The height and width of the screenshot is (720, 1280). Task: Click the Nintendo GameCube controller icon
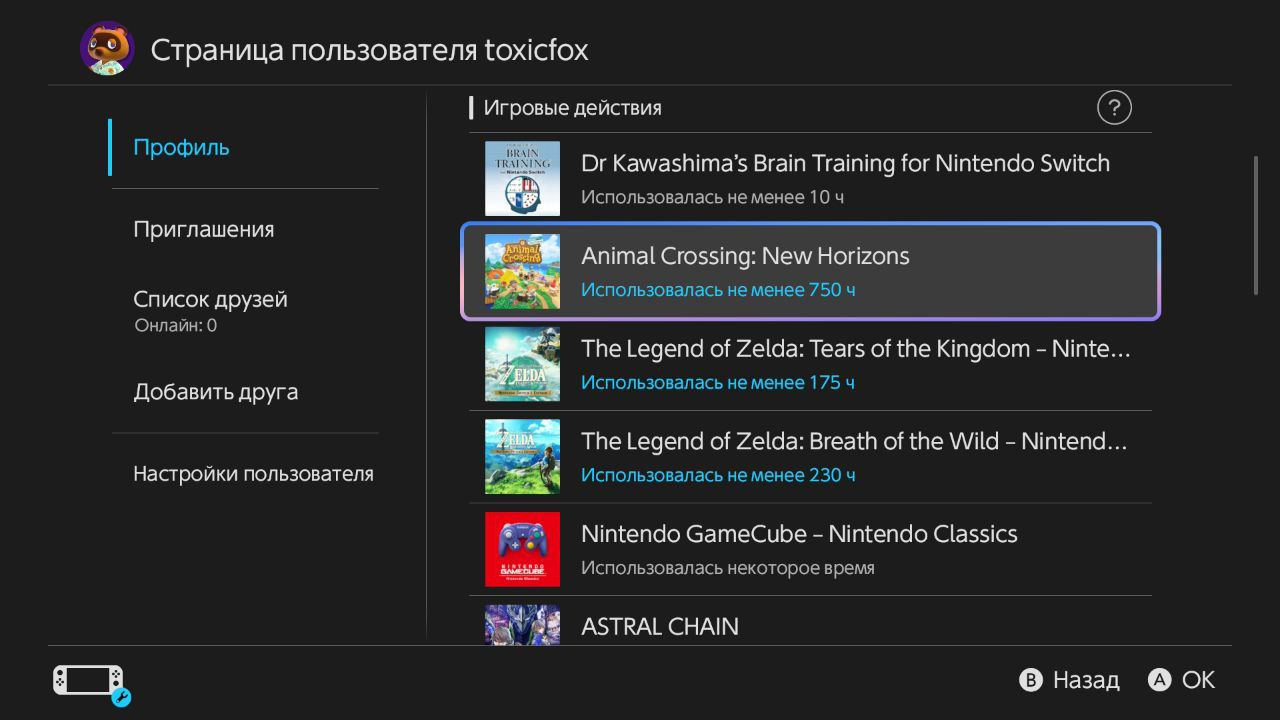point(522,549)
